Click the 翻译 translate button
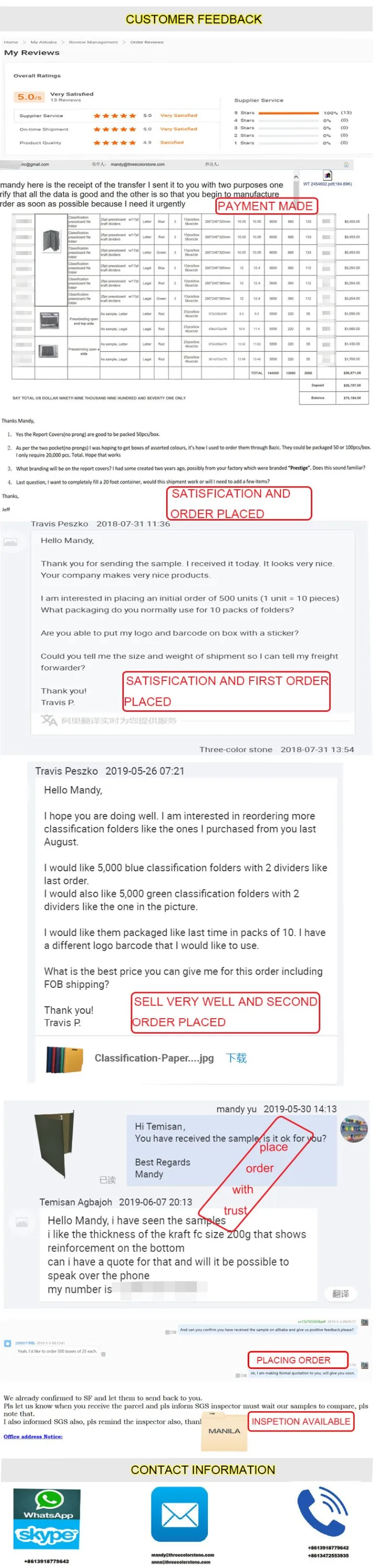Image resolution: width=373 pixels, height=1568 pixels. [x=341, y=1294]
